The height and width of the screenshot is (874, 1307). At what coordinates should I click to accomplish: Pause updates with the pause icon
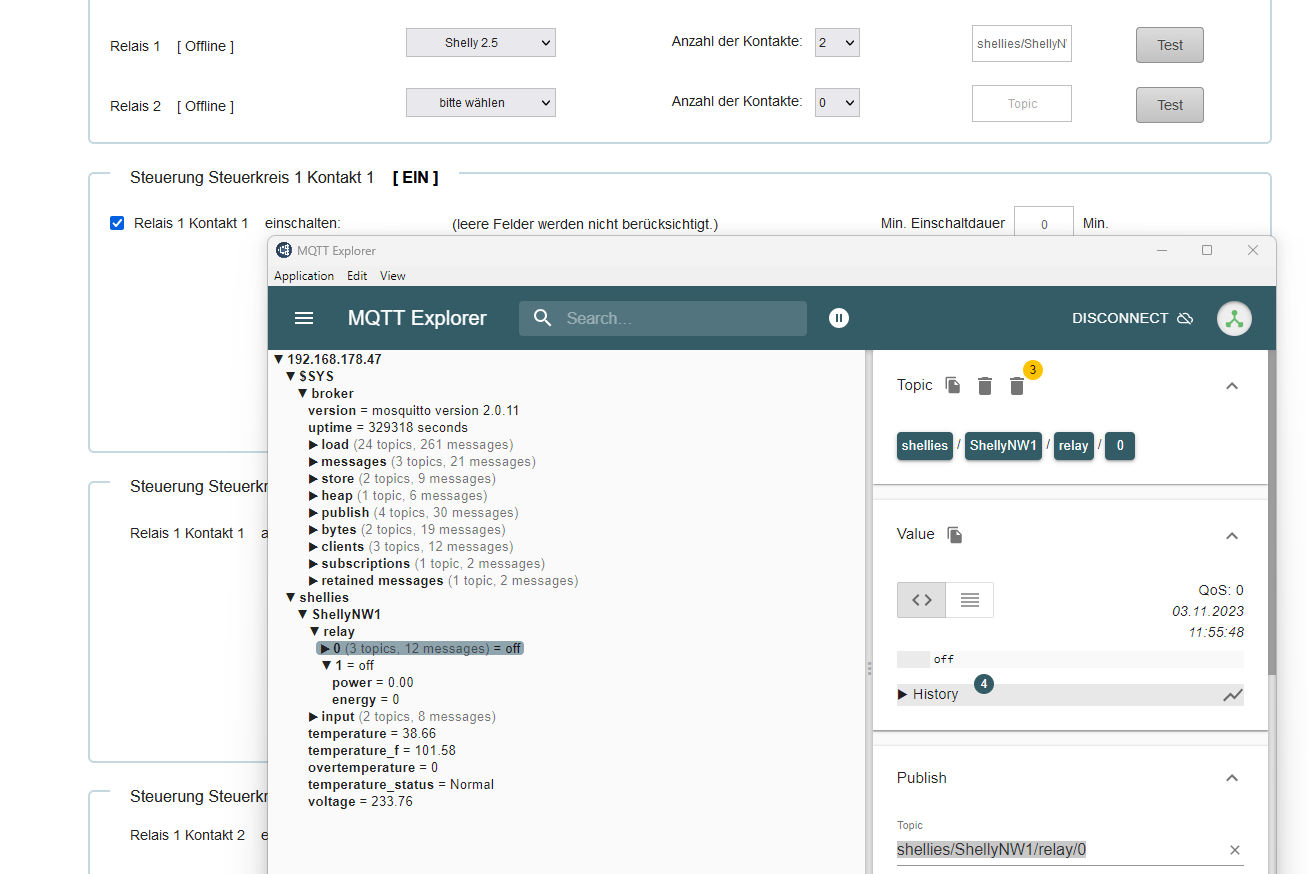[839, 318]
